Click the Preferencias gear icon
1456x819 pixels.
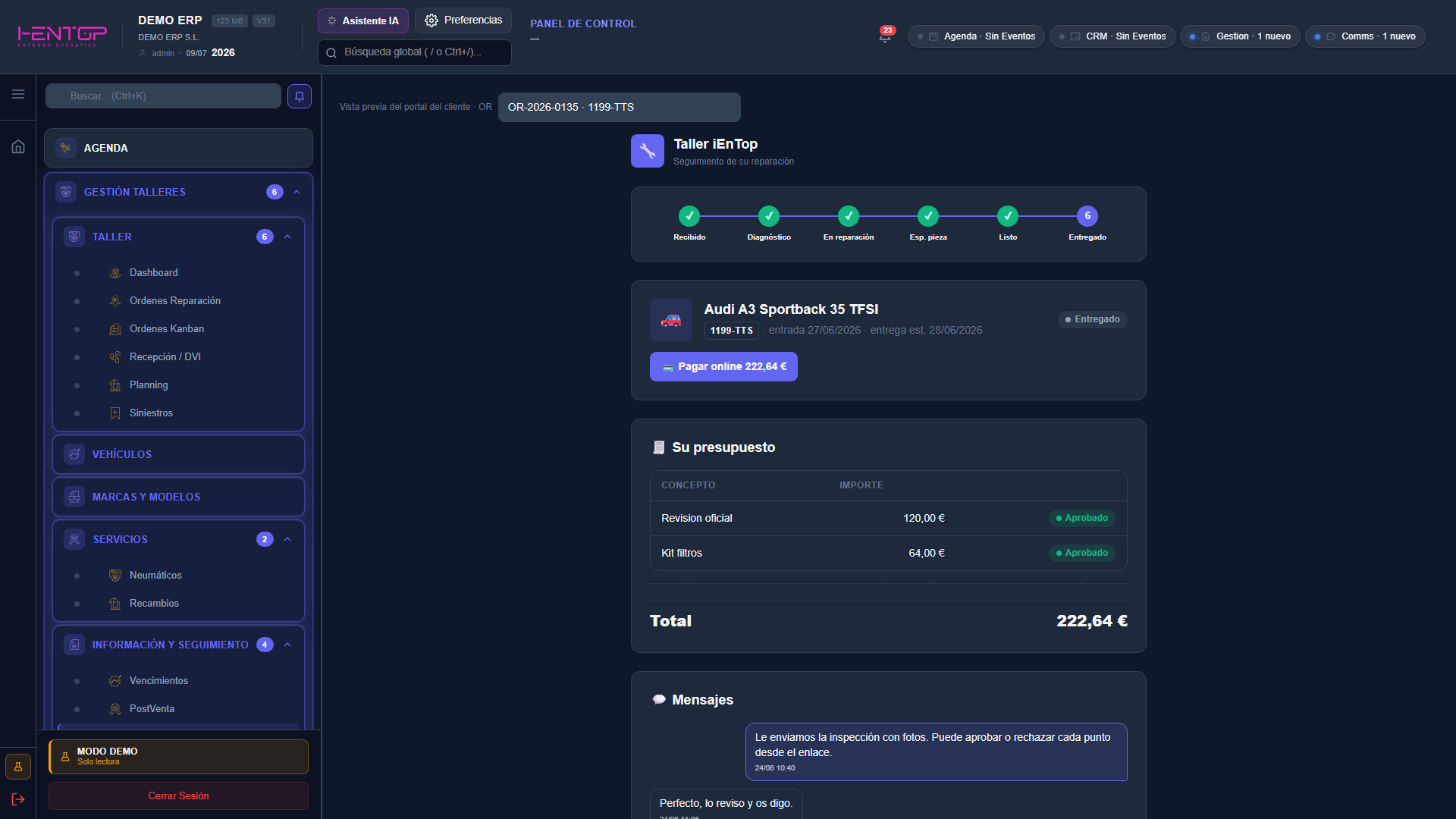coord(431,20)
